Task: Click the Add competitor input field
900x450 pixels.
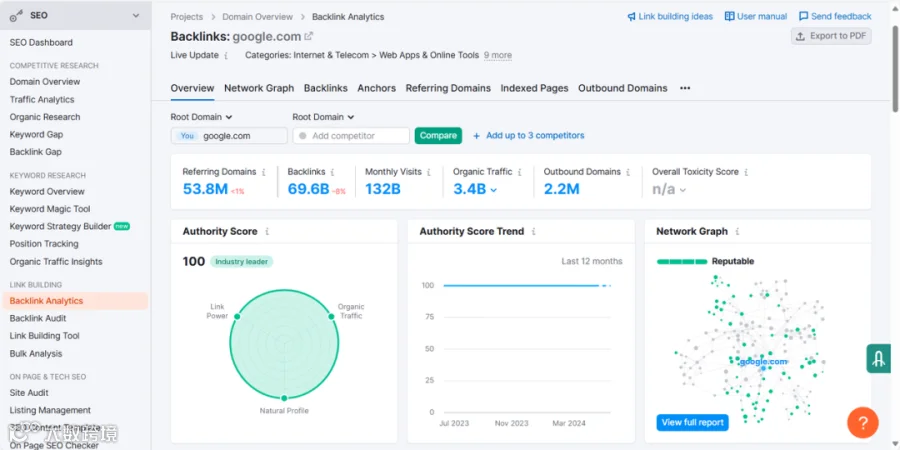Action: click(351, 135)
